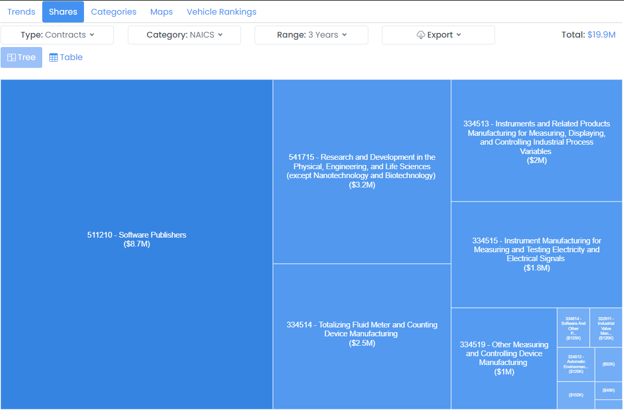The height and width of the screenshot is (411, 624).
Task: Click the small Industrial Valve tile
Action: click(x=606, y=327)
